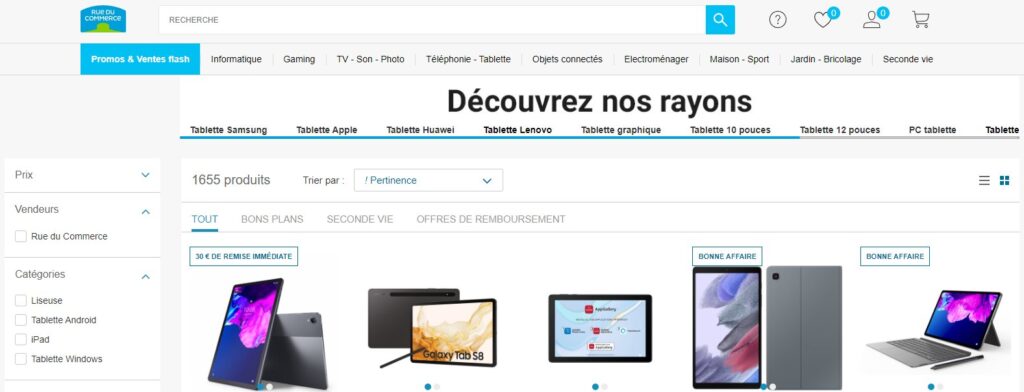Select the Tablette Windows checkbox

pos(21,359)
